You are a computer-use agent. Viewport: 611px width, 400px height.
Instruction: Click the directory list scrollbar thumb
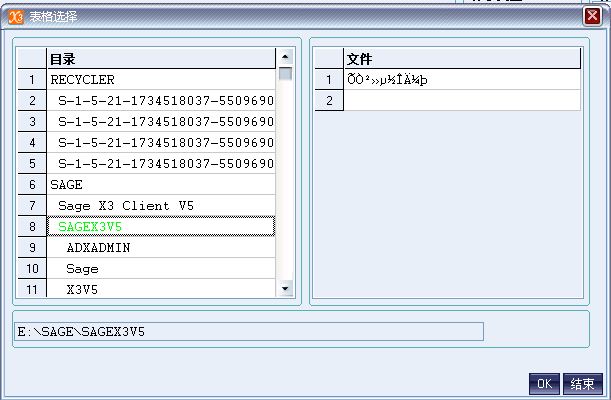click(285, 73)
